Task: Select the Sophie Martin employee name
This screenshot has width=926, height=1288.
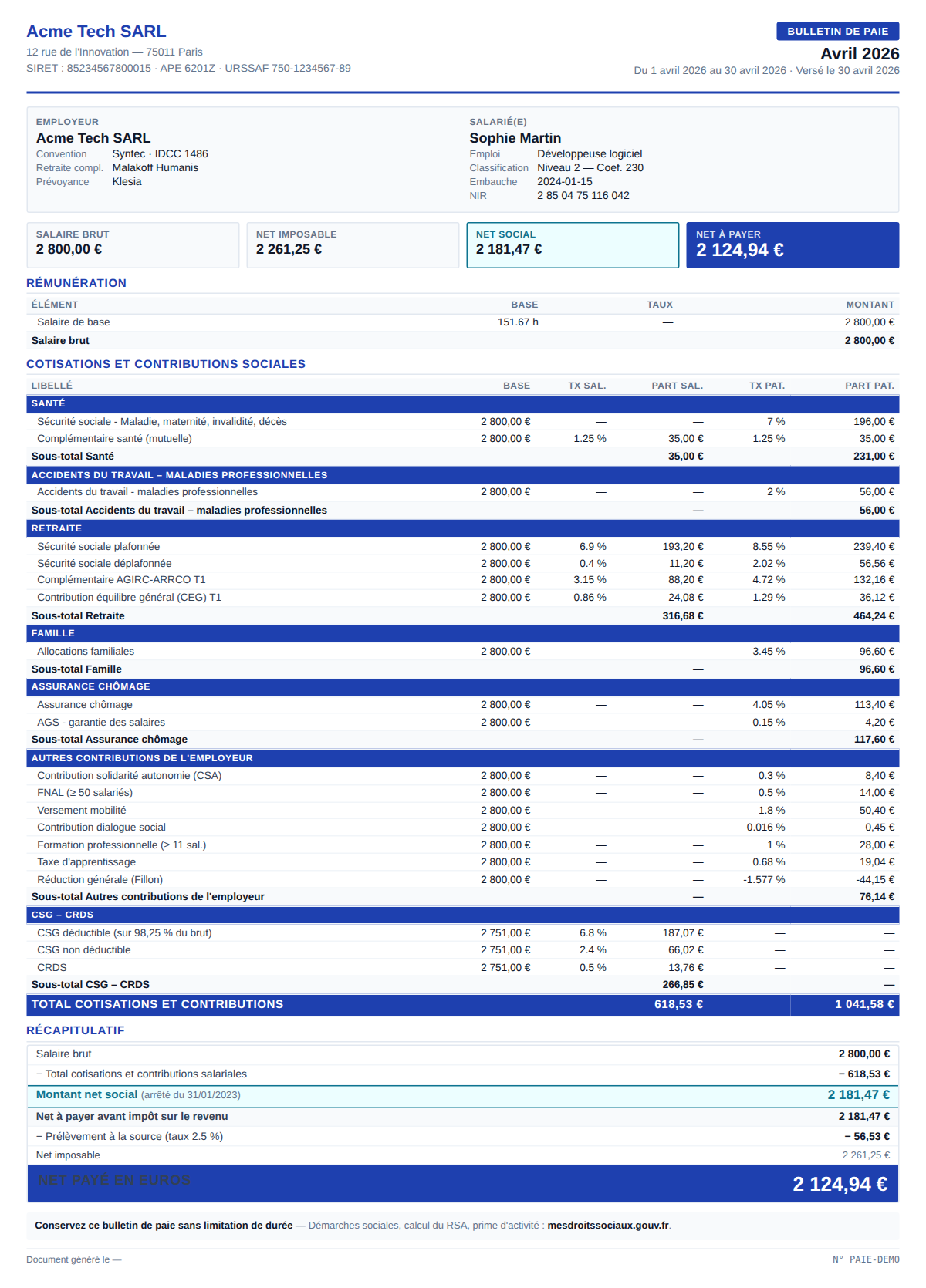Action: [515, 138]
